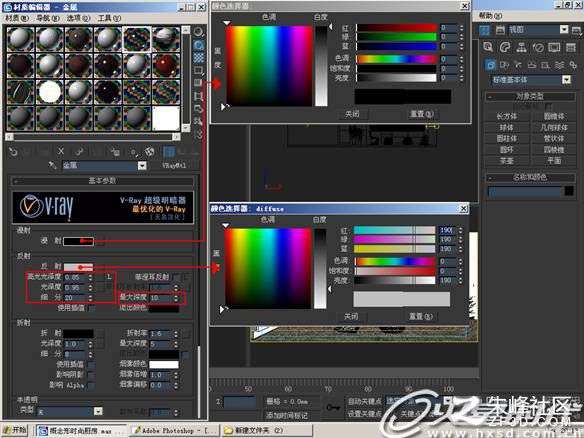This screenshot has height=438, width=584.
Task: Open the 选项 menu in material editor
Action: click(x=79, y=18)
